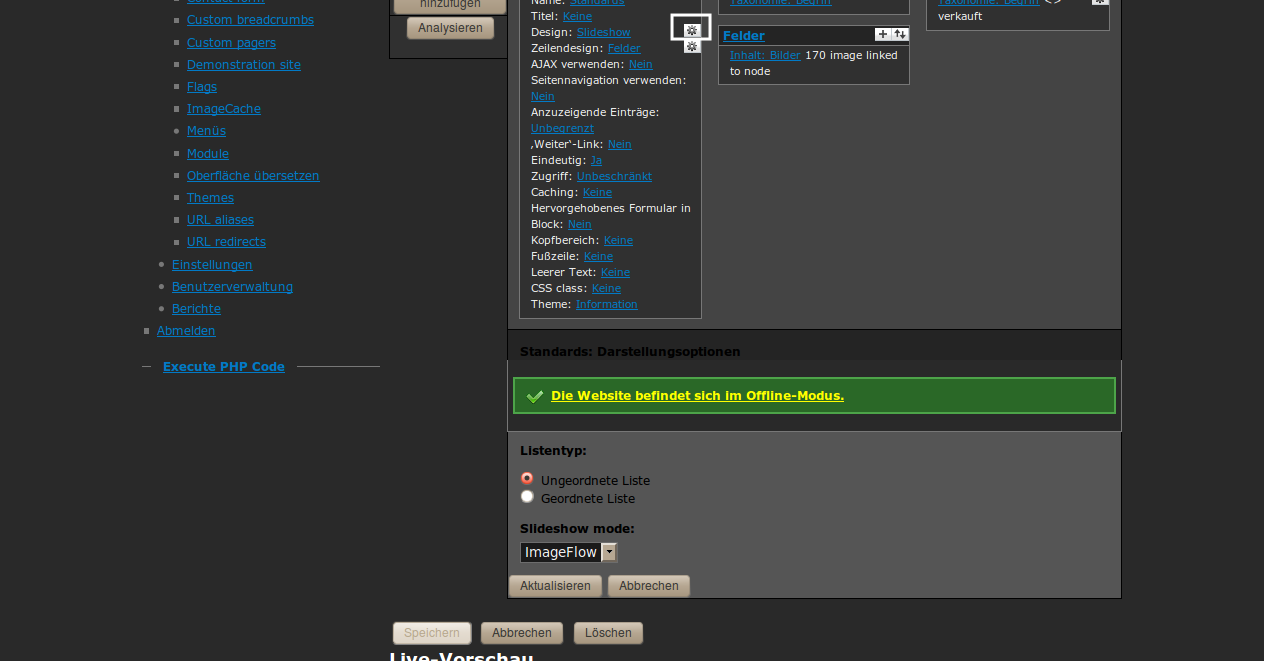The height and width of the screenshot is (661, 1264).
Task: Click the Analysieren button
Action: pyautogui.click(x=450, y=28)
